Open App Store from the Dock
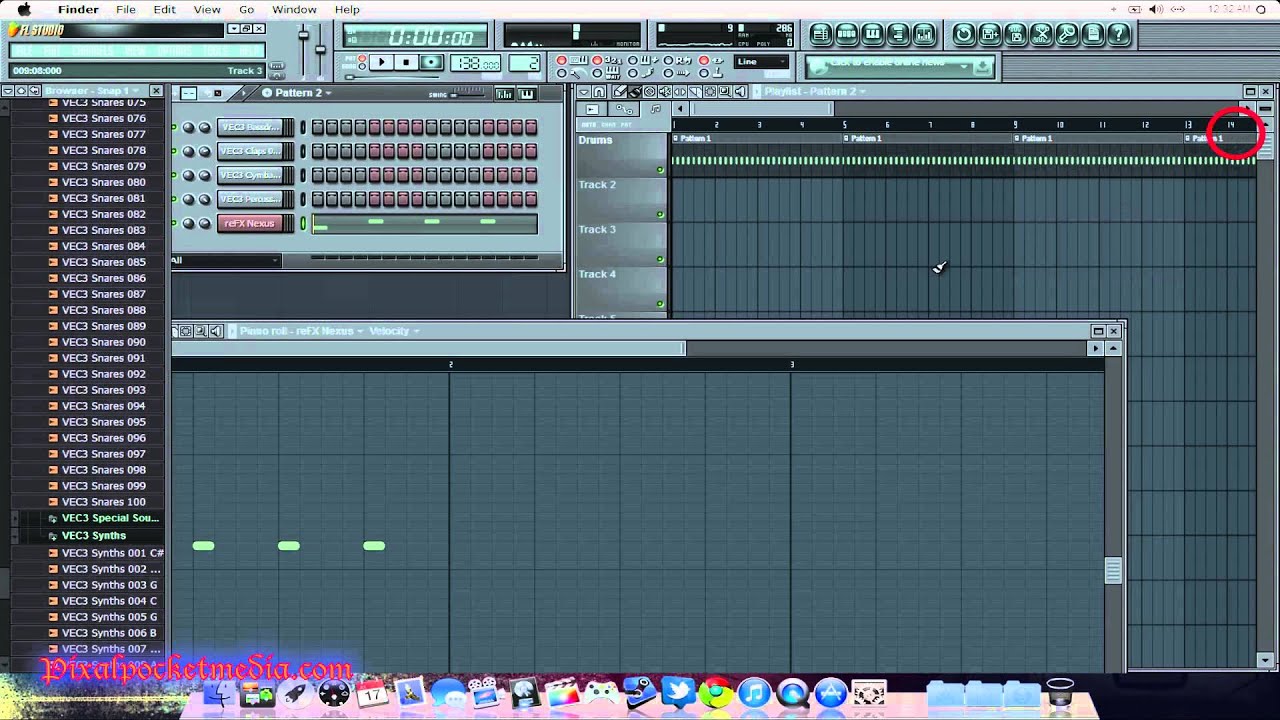 point(831,692)
